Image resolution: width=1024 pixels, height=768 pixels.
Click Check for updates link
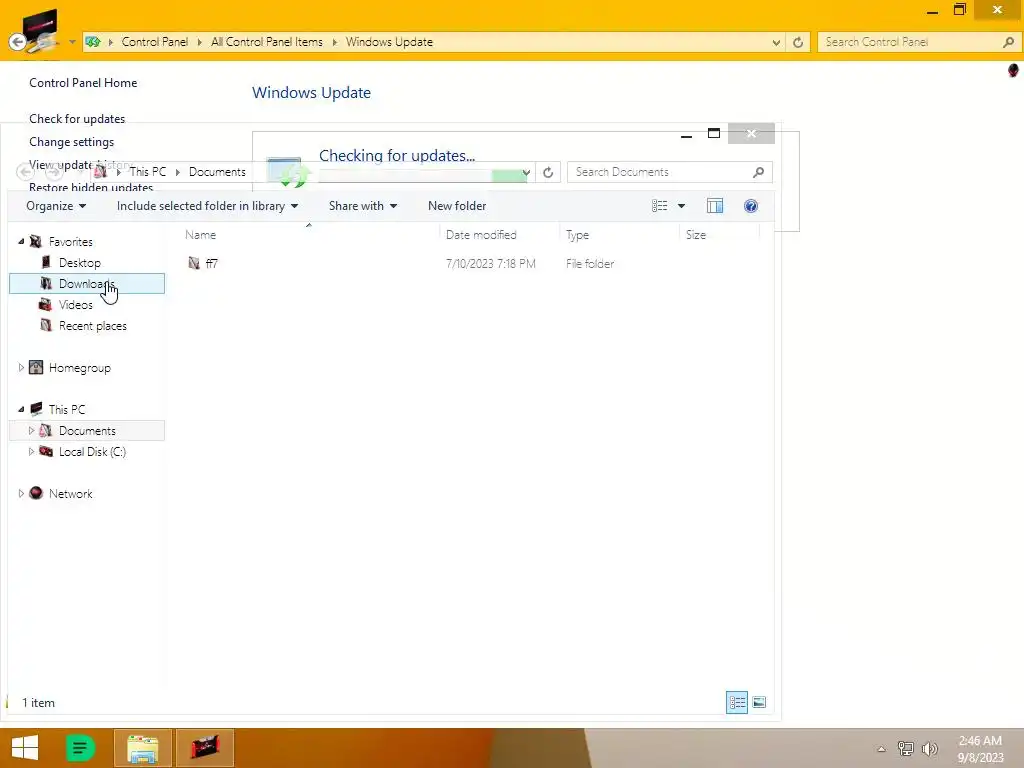coord(77,118)
